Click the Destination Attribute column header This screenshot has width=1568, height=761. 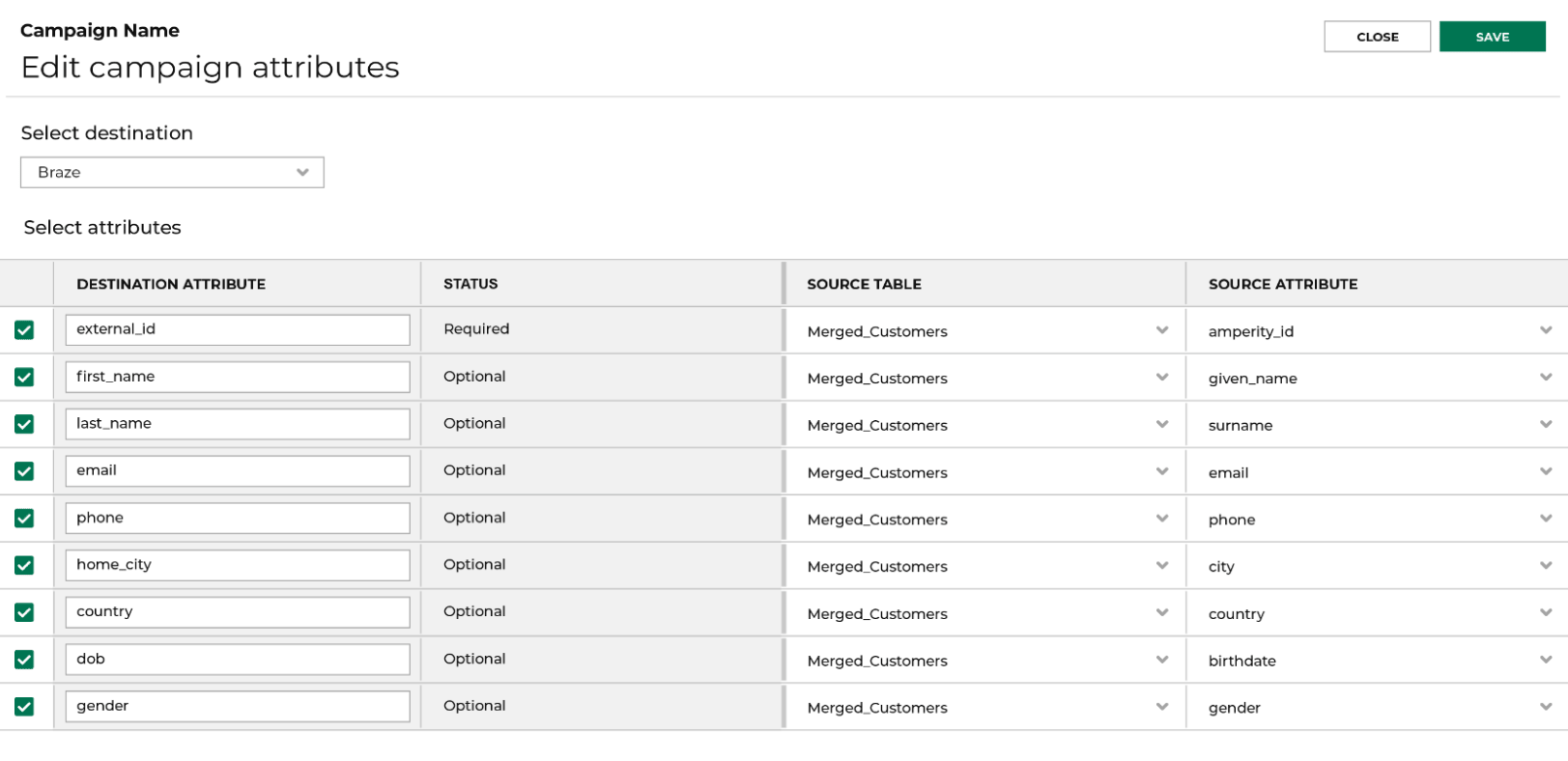click(x=171, y=284)
